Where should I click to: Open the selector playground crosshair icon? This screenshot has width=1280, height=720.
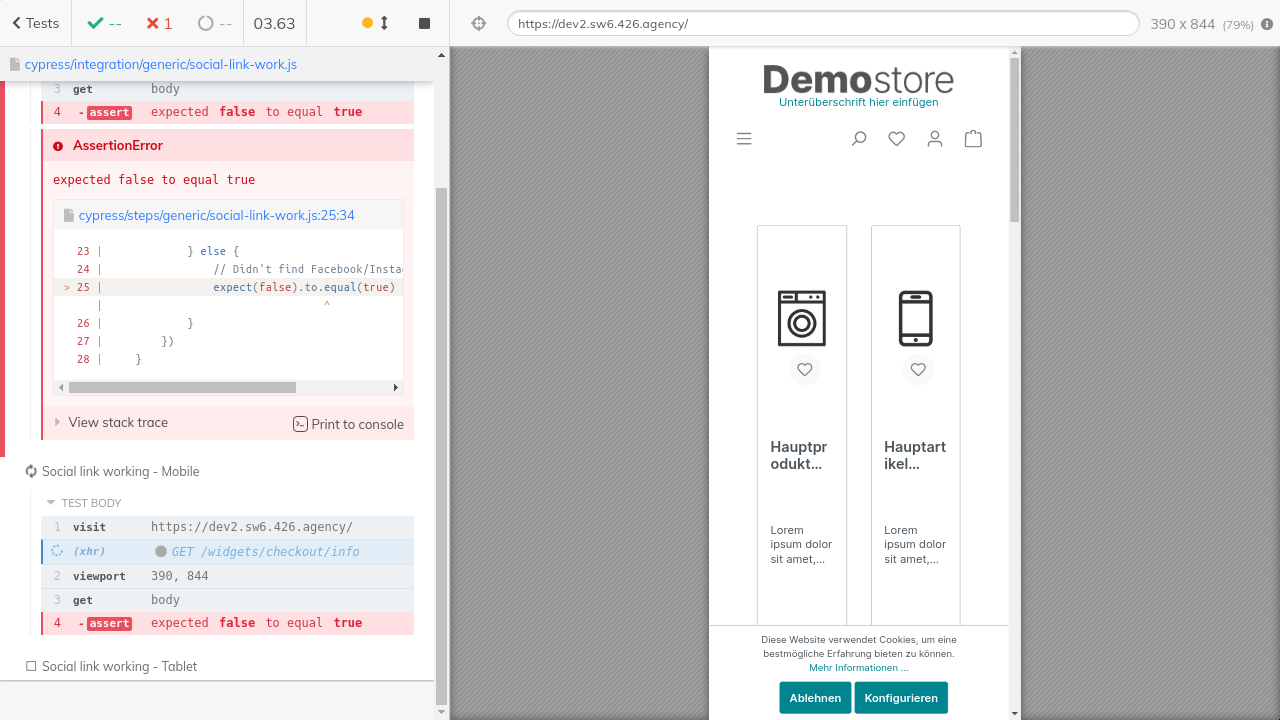[x=479, y=23]
